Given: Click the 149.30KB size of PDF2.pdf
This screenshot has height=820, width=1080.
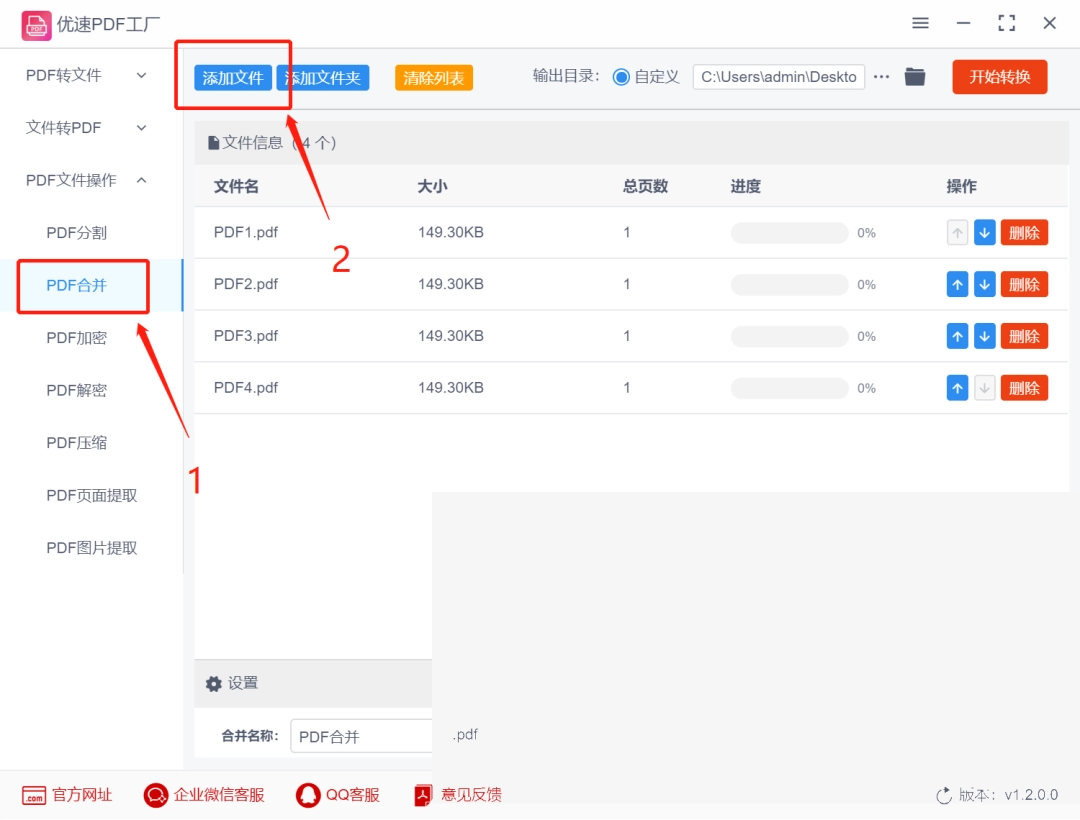Looking at the screenshot, I should (x=450, y=284).
